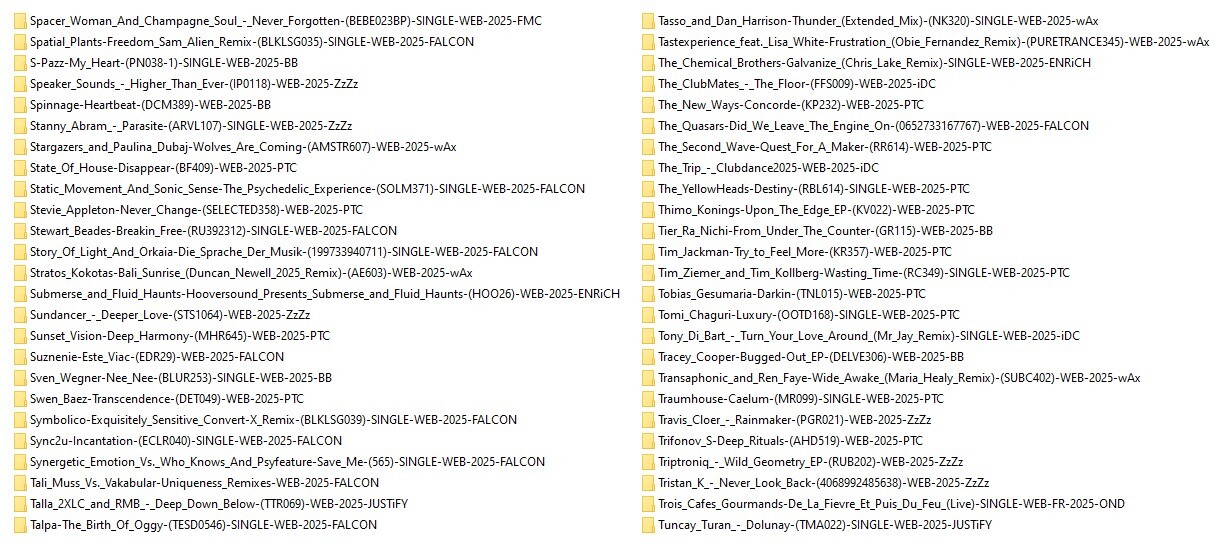Click folder icon beside Tasso_and_Dan_Harrison-Thunder
The height and width of the screenshot is (546, 1231).
coord(647,20)
